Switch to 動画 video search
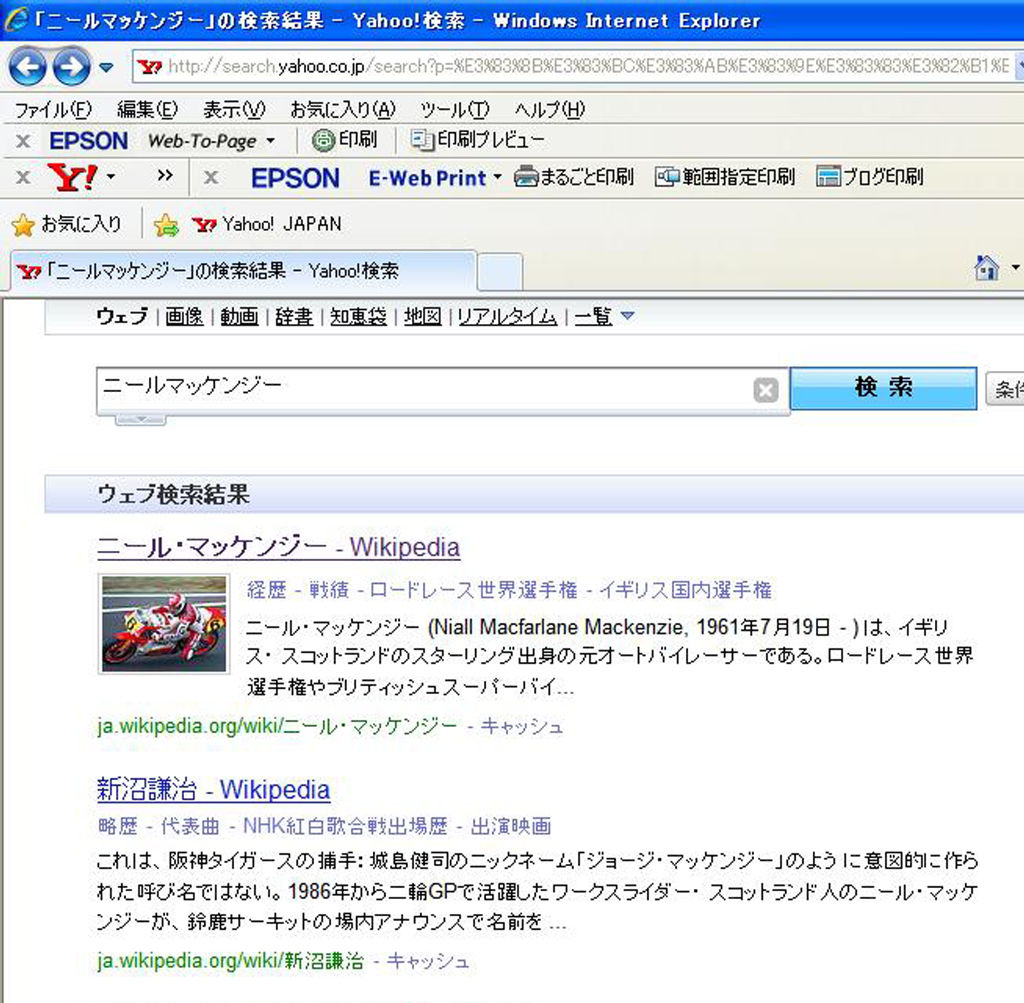1024x1003 pixels. tap(239, 317)
